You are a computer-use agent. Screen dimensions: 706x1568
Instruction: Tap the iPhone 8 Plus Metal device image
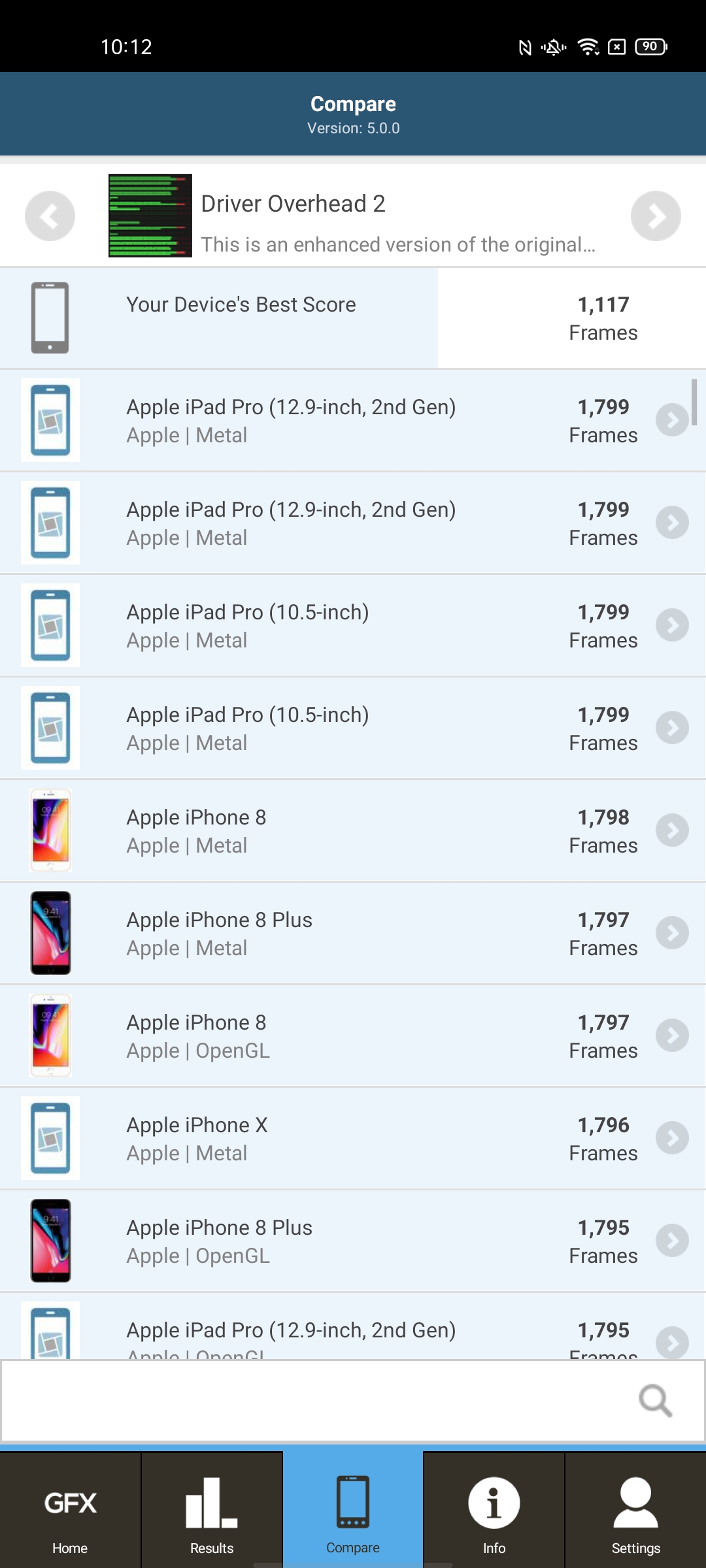click(50, 933)
